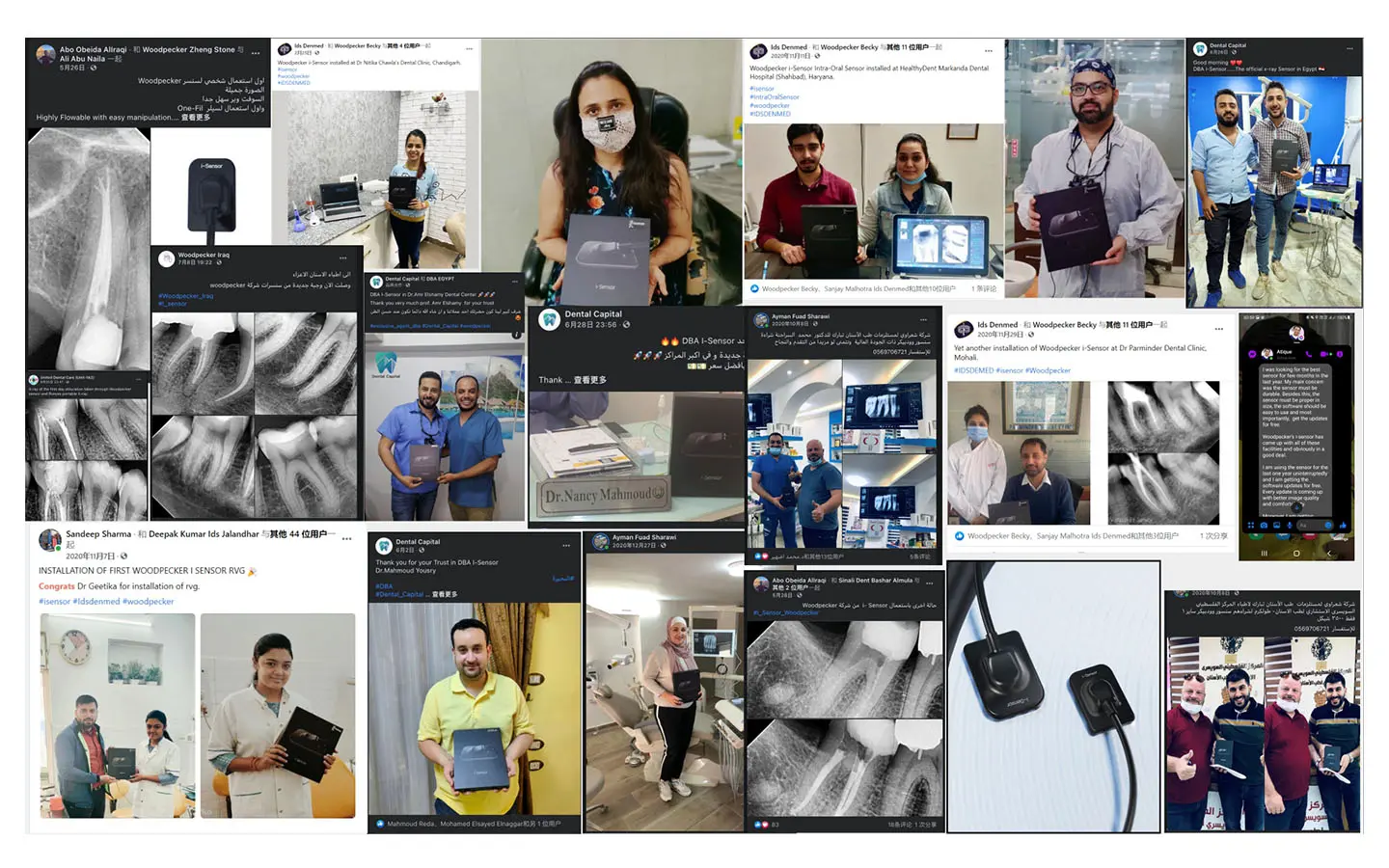The height and width of the screenshot is (868, 1389).
Task: Click the like reaction icon under the HealthyDent post
Action: [754, 288]
